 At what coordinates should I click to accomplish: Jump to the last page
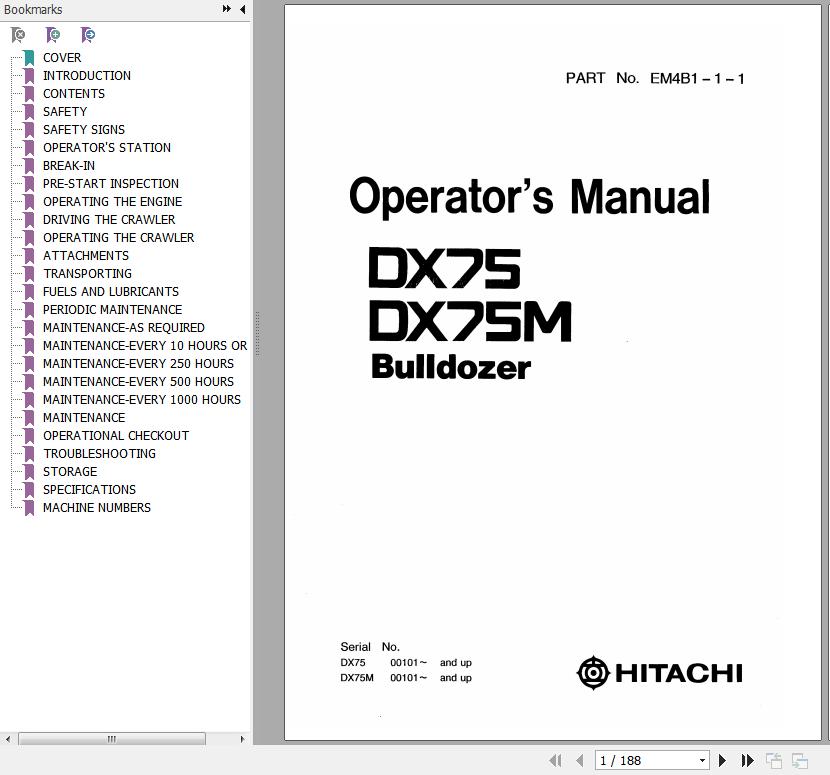point(747,761)
